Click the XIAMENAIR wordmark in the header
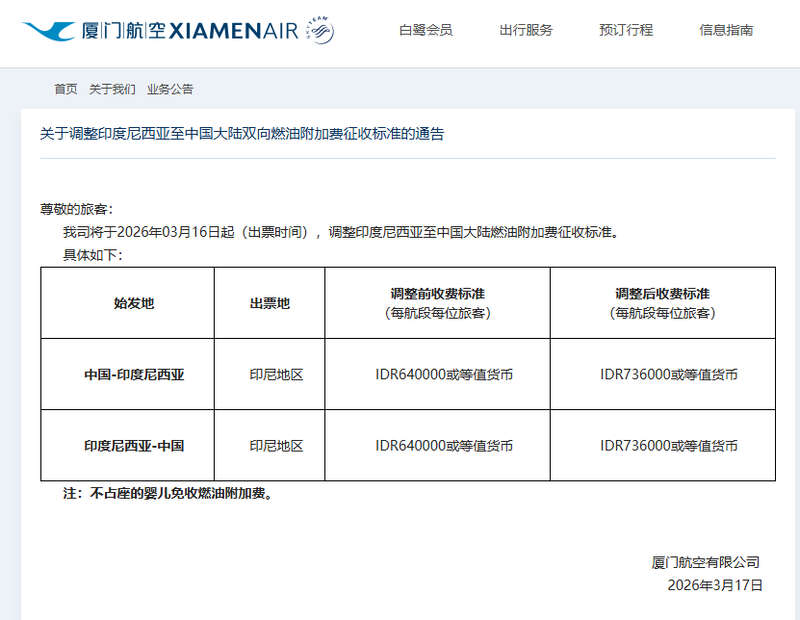Screen dimensions: 800x620 235,32
